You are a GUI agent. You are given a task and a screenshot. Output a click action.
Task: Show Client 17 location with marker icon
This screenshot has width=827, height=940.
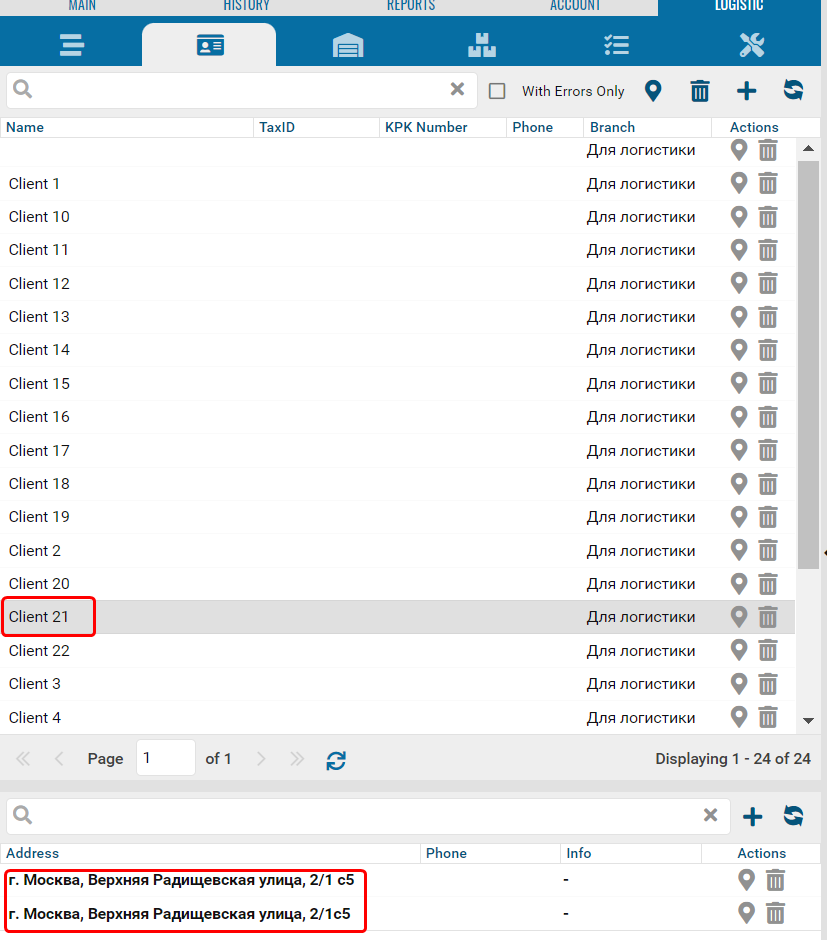click(739, 450)
